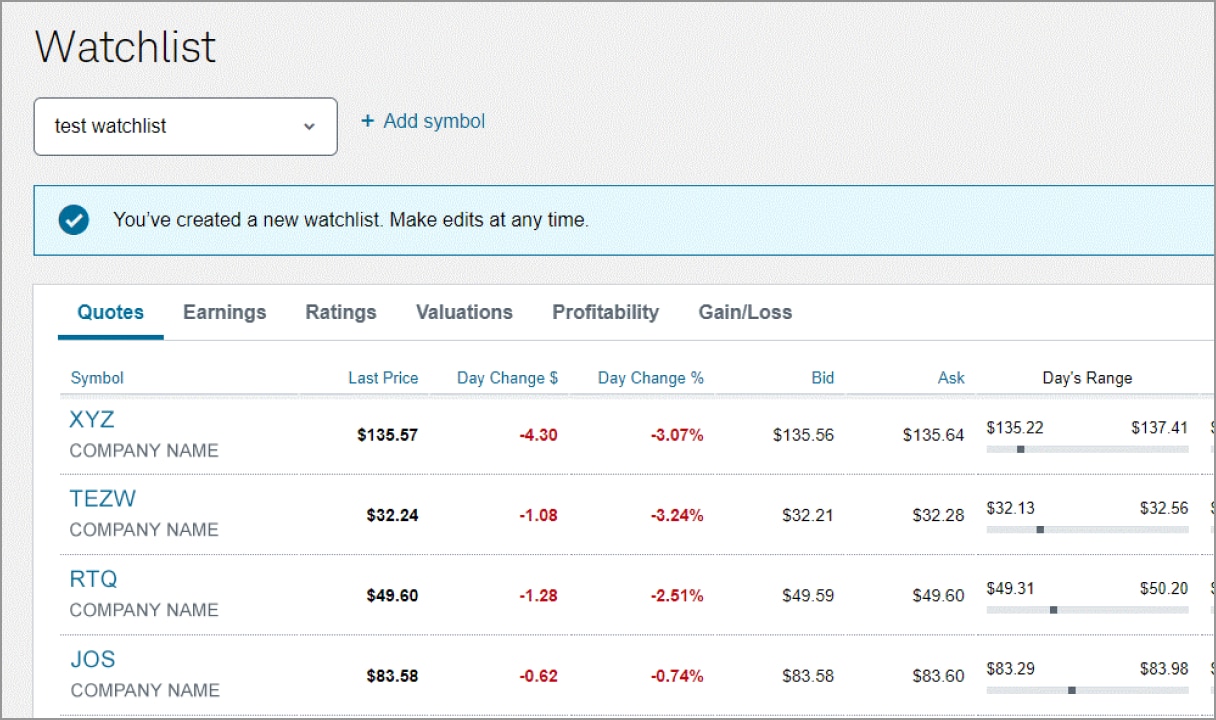
Task: Click the plus icon beside Add symbol
Action: 367,121
